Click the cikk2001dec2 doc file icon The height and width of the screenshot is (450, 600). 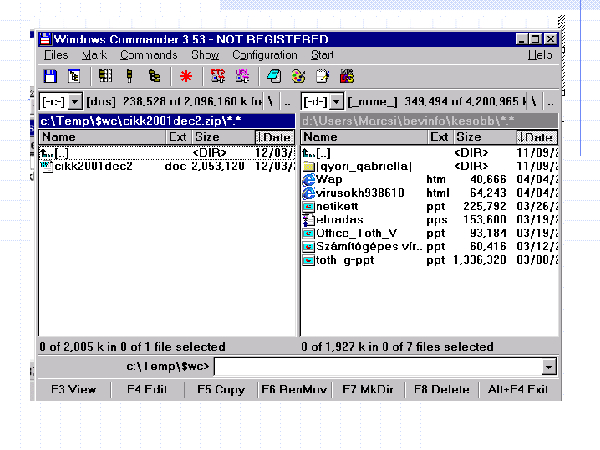(47, 166)
